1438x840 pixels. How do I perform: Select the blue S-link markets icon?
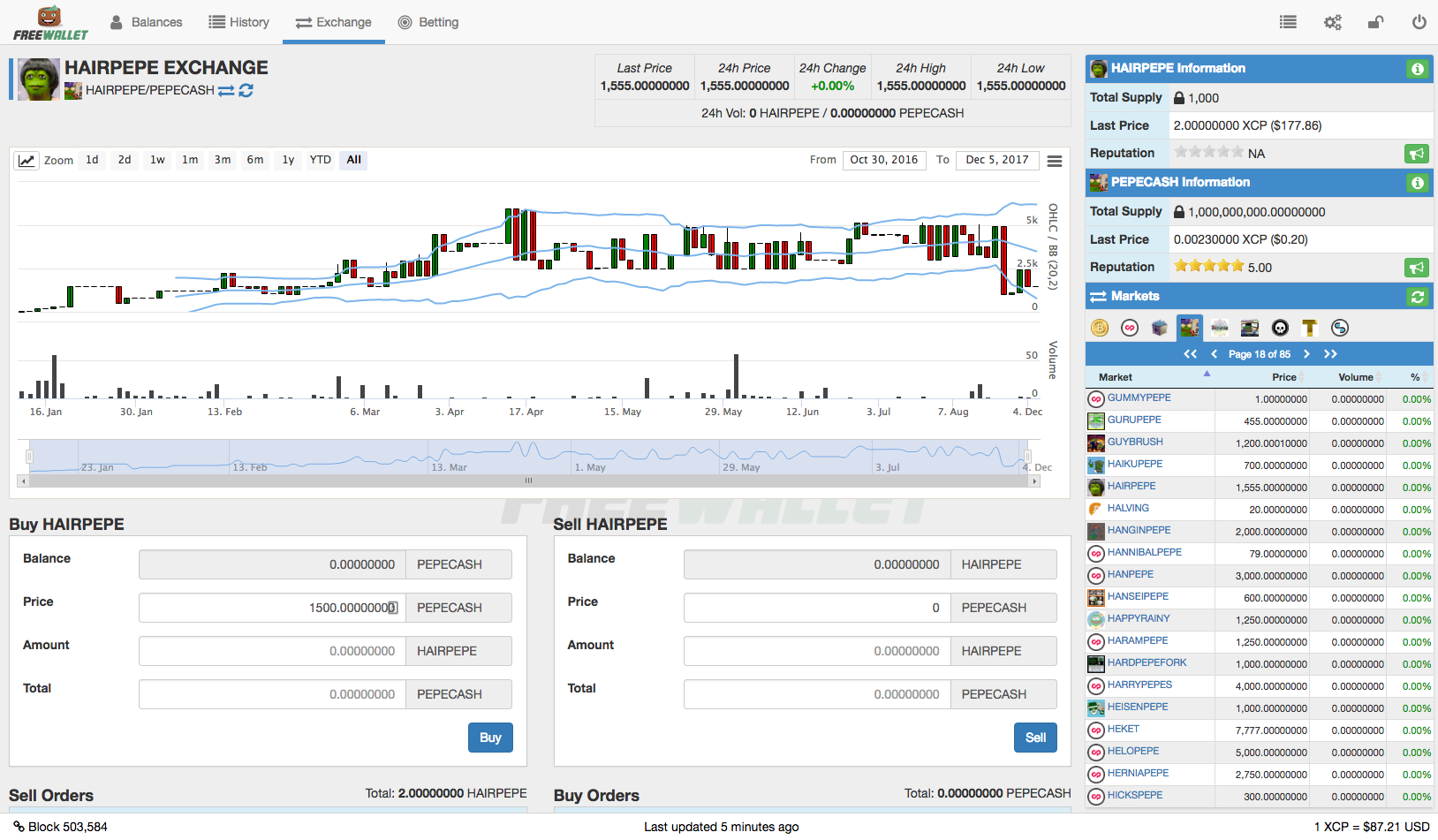tap(1340, 328)
